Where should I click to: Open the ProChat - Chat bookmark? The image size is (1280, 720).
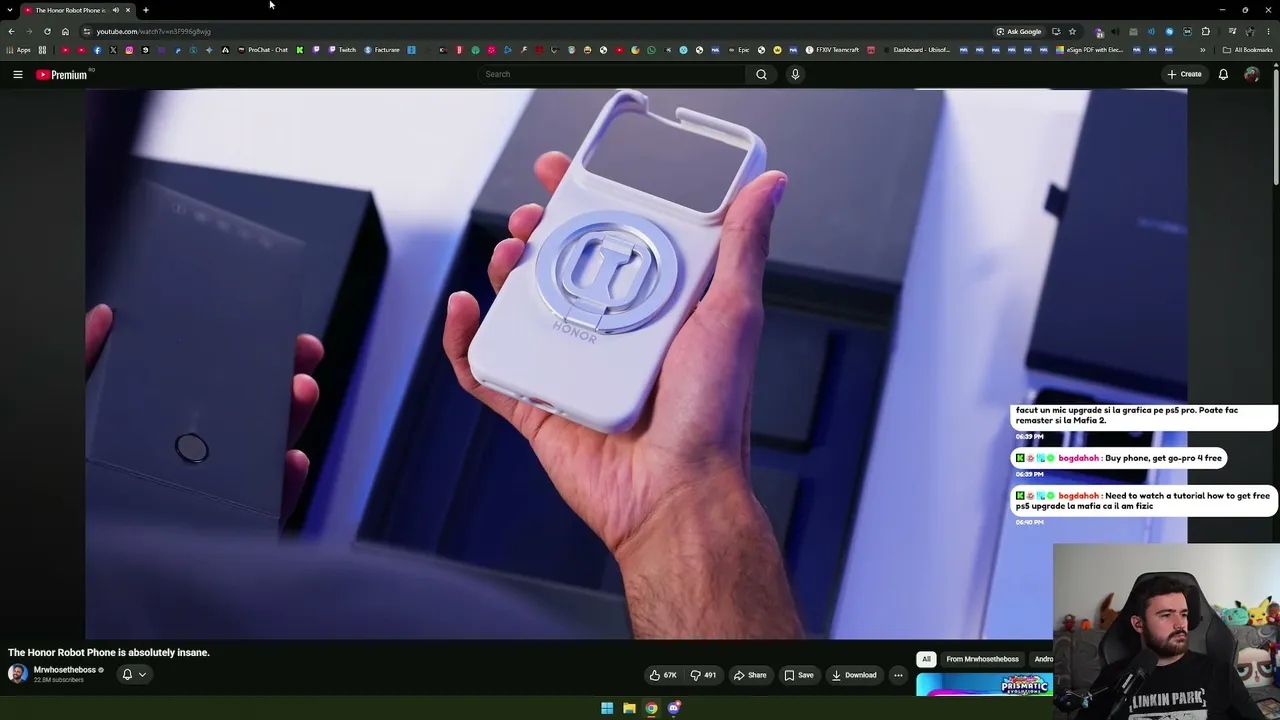(263, 50)
